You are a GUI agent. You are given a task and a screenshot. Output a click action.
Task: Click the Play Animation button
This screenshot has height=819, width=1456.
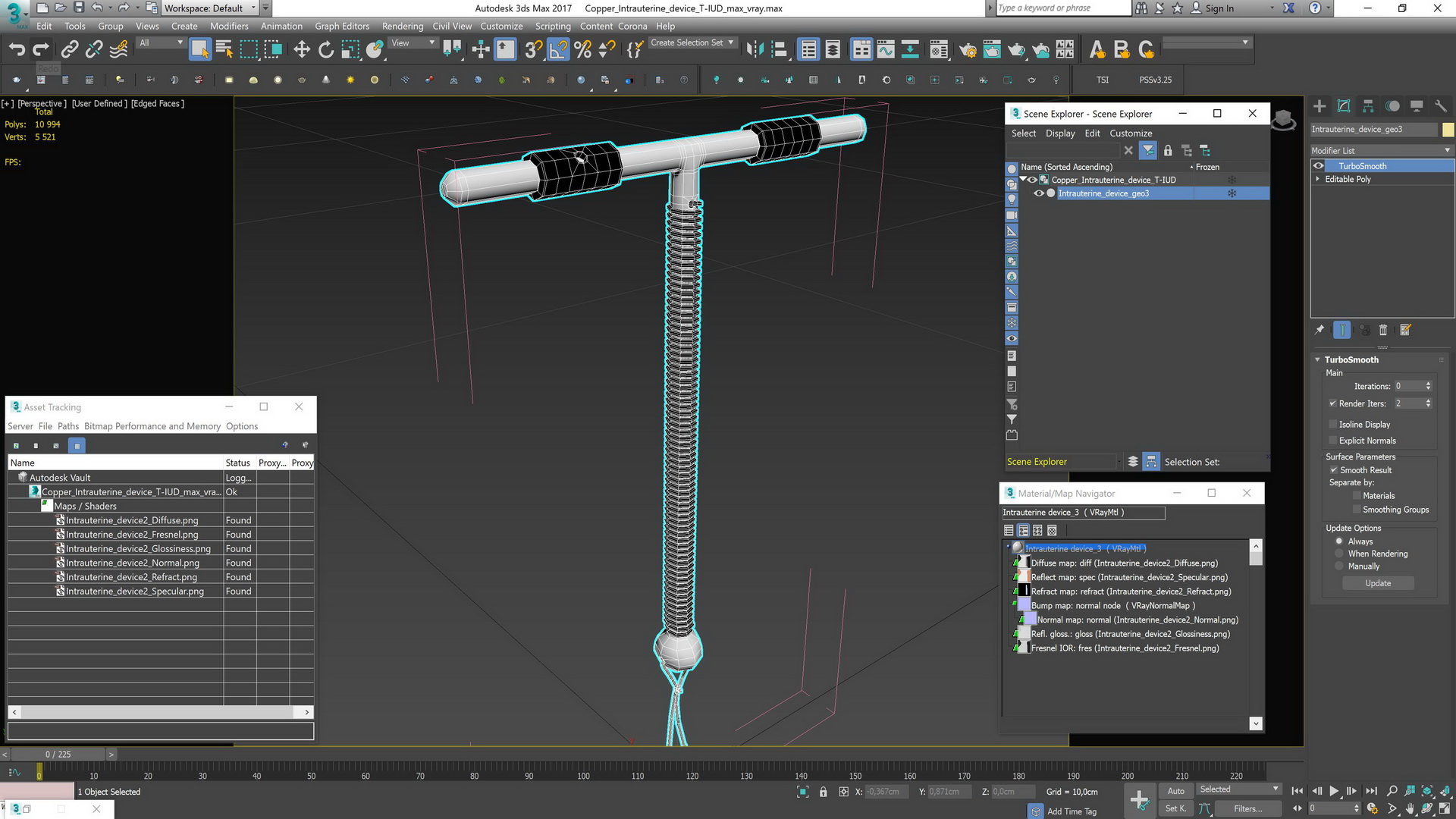coord(1334,791)
